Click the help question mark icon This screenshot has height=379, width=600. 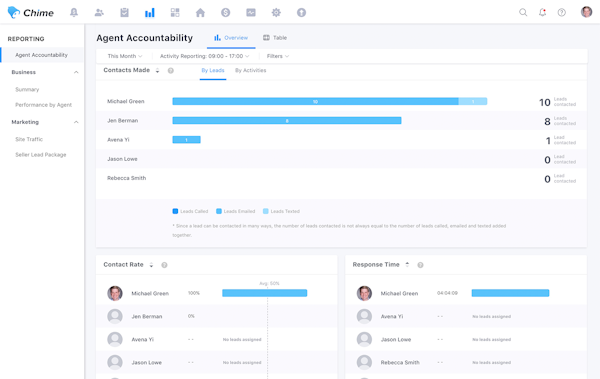561,13
